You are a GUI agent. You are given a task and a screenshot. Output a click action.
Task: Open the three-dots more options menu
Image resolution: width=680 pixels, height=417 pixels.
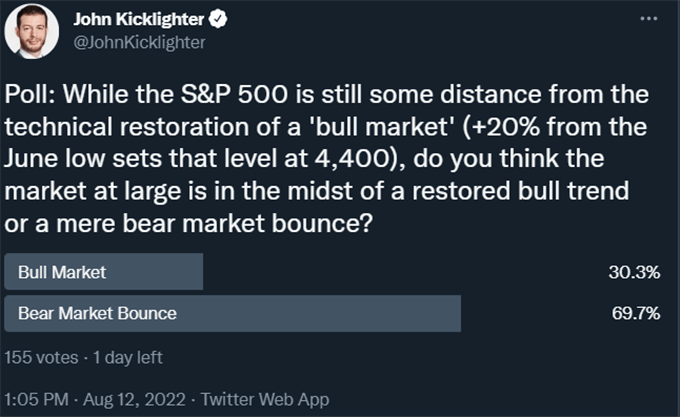[x=649, y=19]
